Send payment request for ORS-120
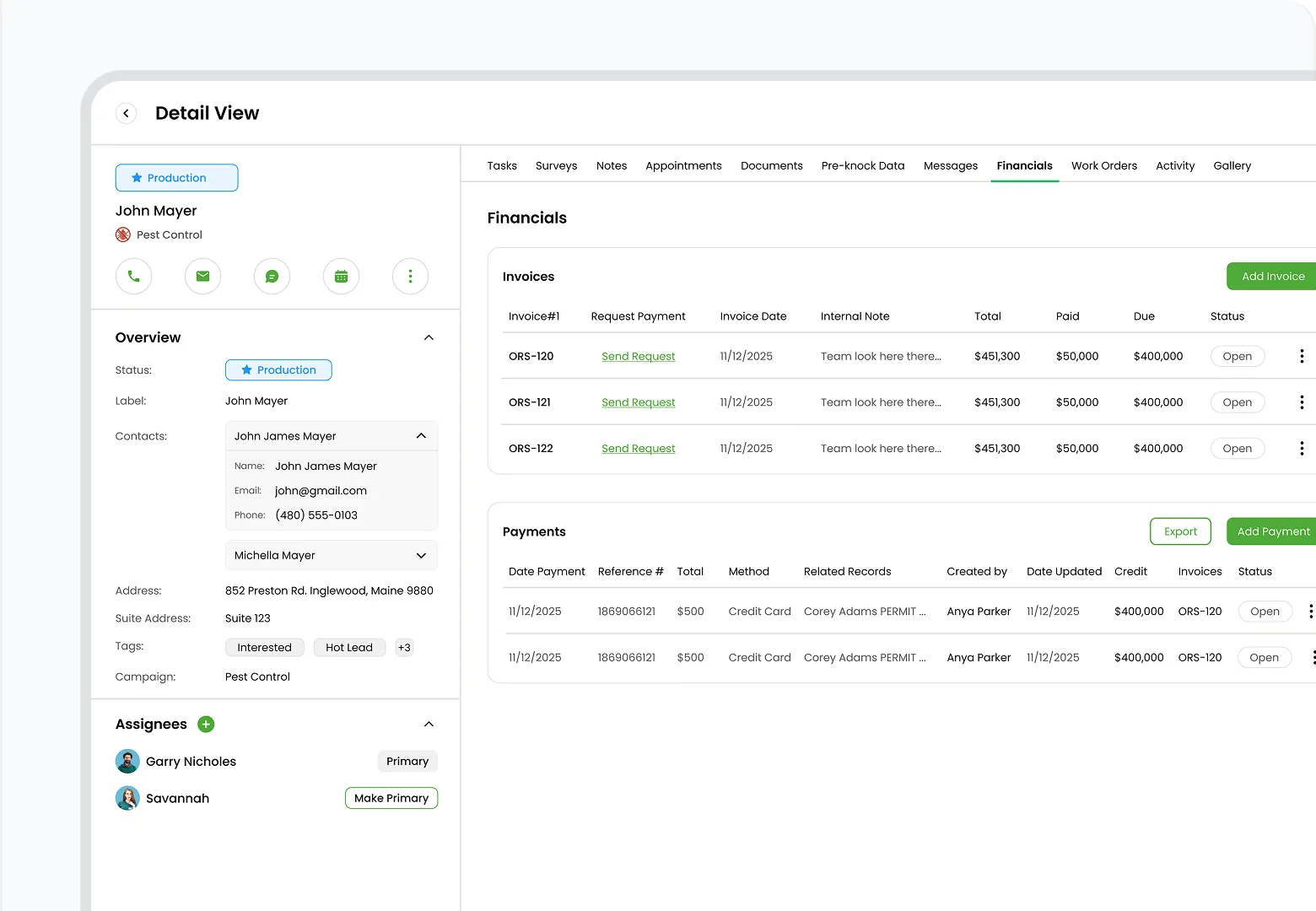1316x911 pixels. 638,356
